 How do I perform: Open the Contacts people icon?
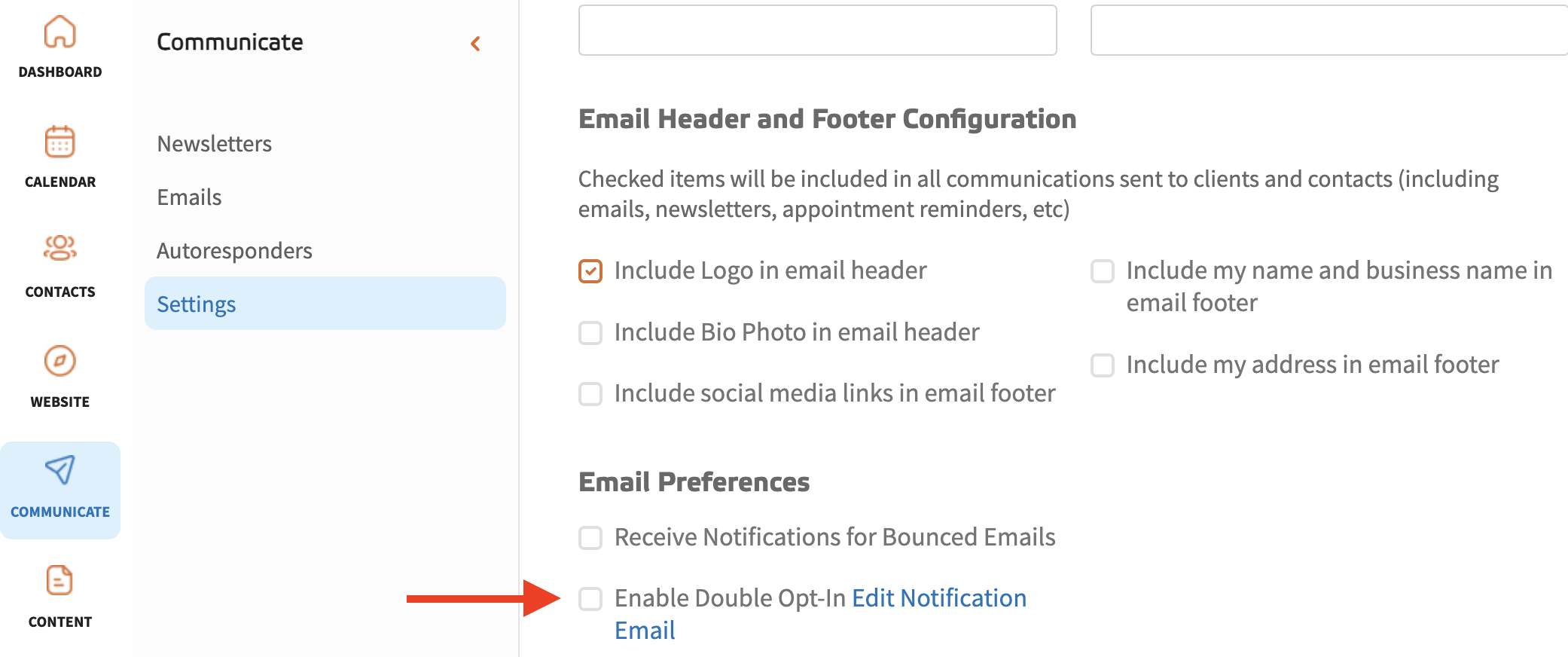59,248
